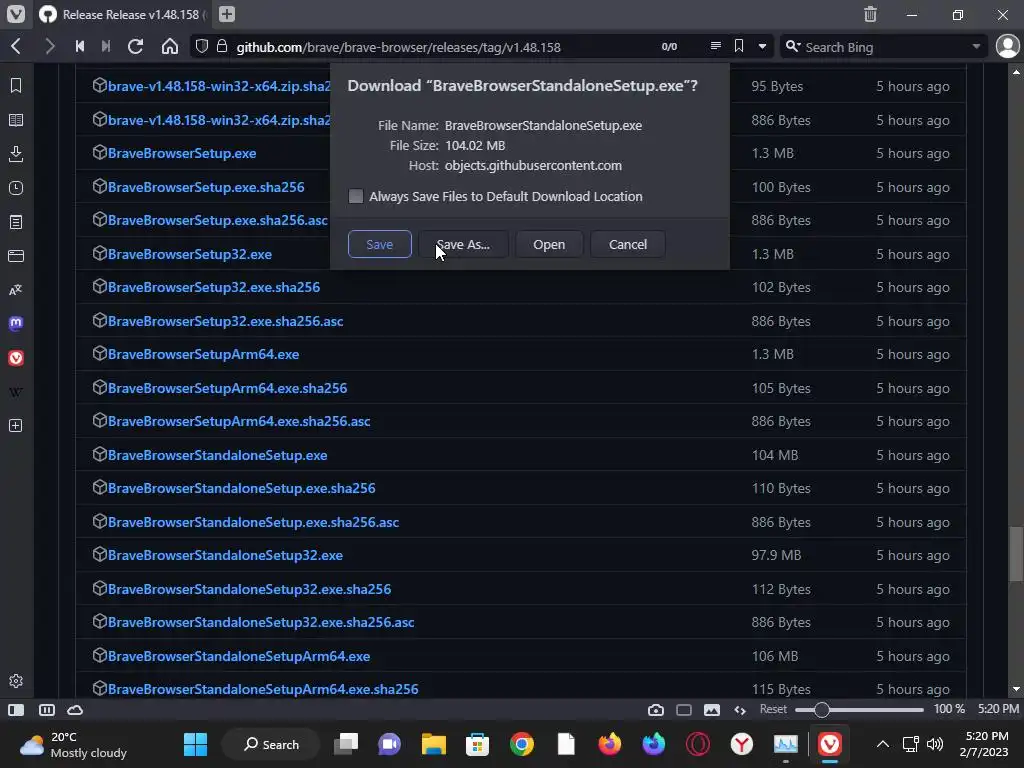Bookmark this page
This screenshot has width=1024, height=768.
click(x=739, y=46)
